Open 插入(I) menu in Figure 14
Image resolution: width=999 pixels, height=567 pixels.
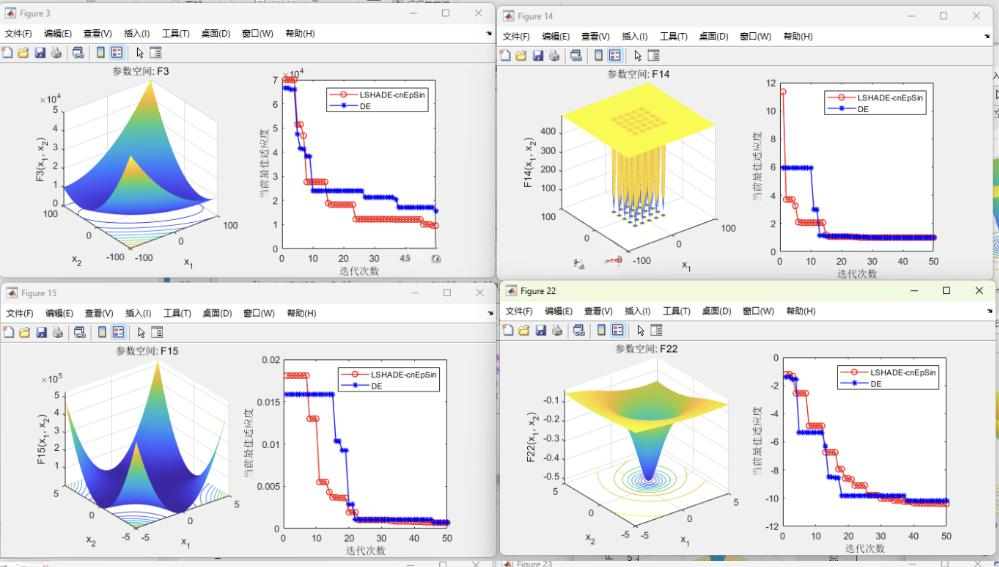[x=635, y=36]
